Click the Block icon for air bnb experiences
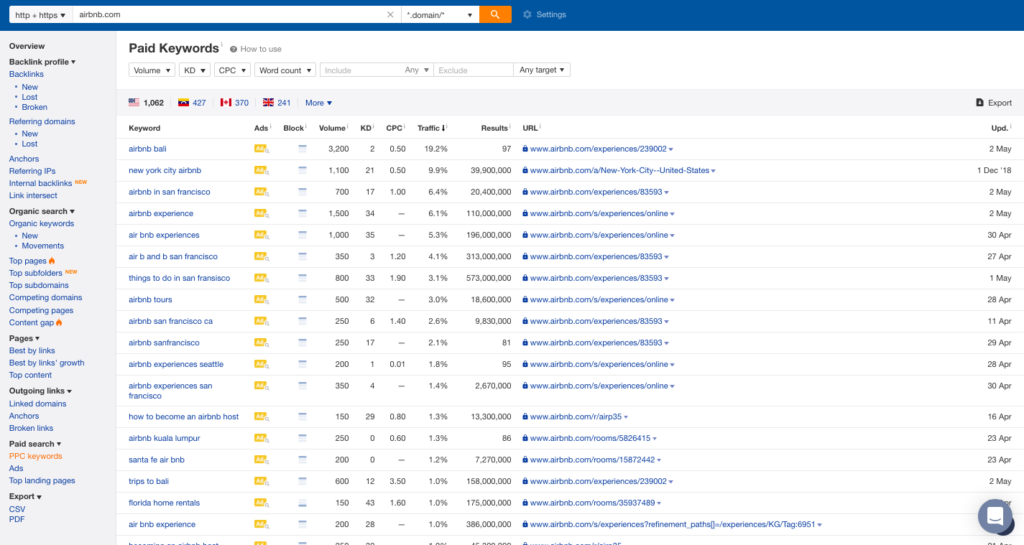 click(302, 235)
